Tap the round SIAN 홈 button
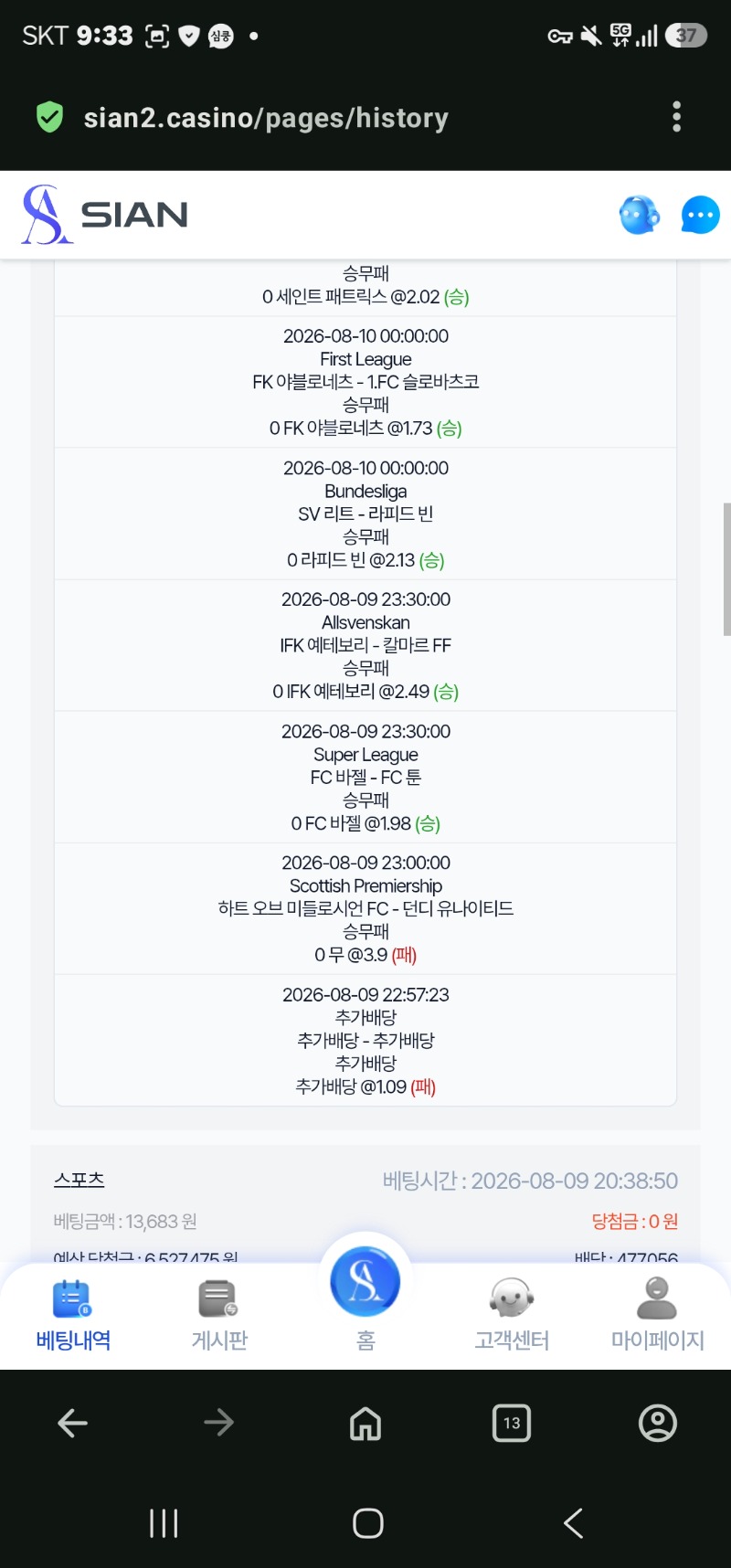Screen dimensions: 731x1568 (365, 1281)
